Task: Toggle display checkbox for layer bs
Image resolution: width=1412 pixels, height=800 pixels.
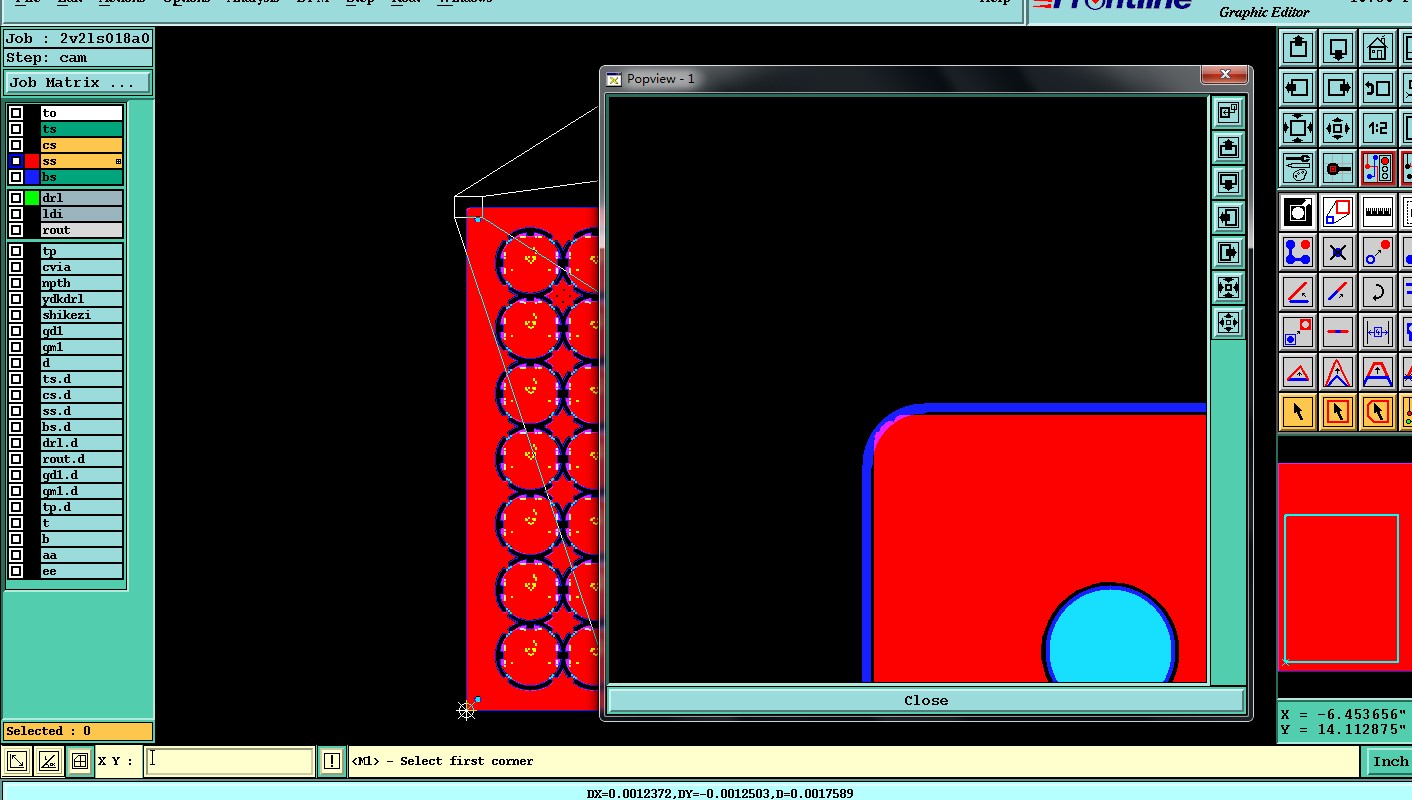Action: coord(16,177)
